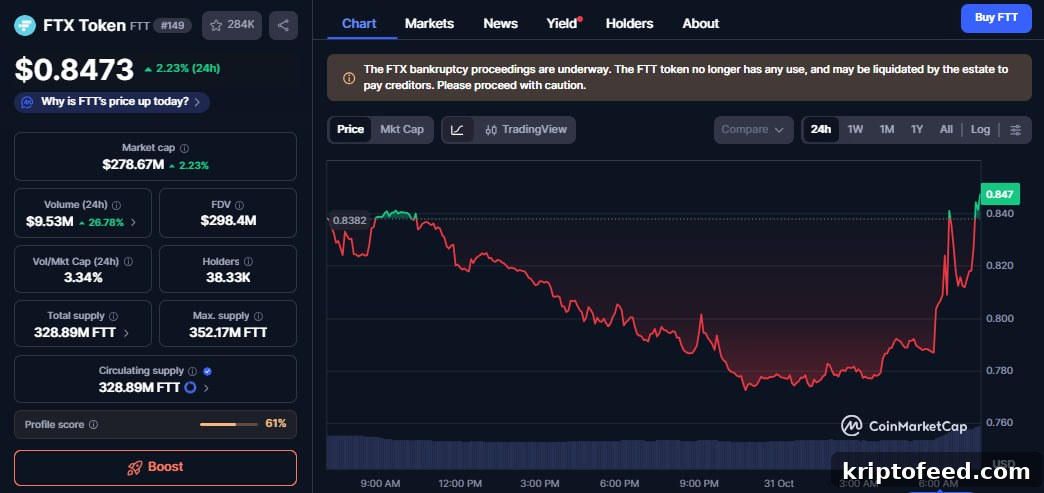Viewport: 1044px width, 493px height.
Task: Click the $0.8473 price value
Action: point(75,69)
